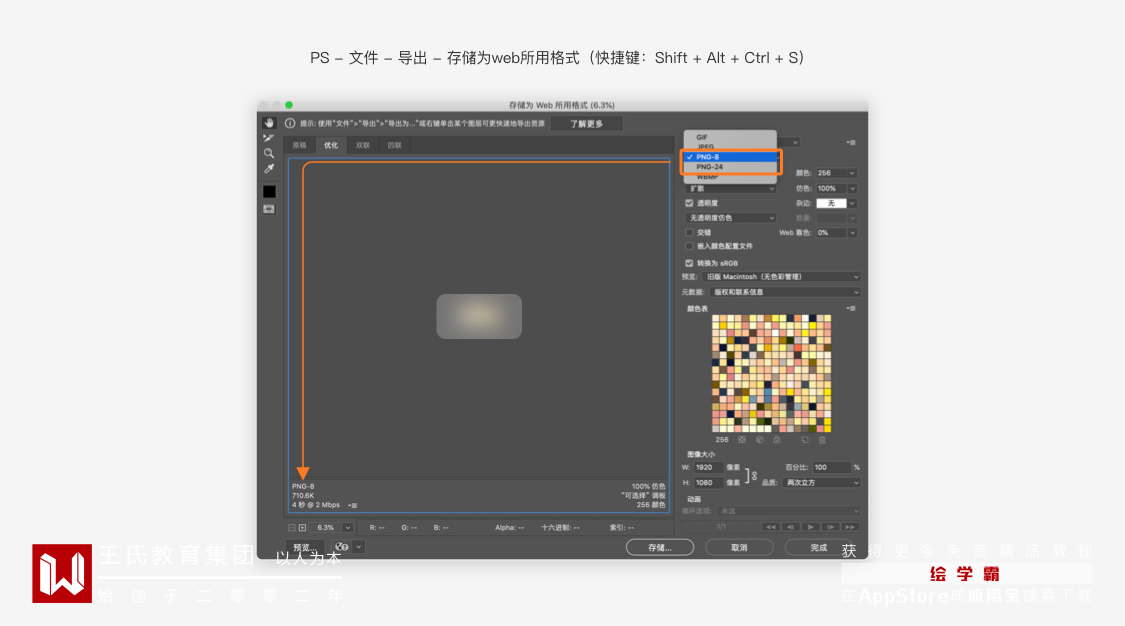Choose PNG-24 from the format list
Screen dimensions: 1125x626
(x=730, y=167)
